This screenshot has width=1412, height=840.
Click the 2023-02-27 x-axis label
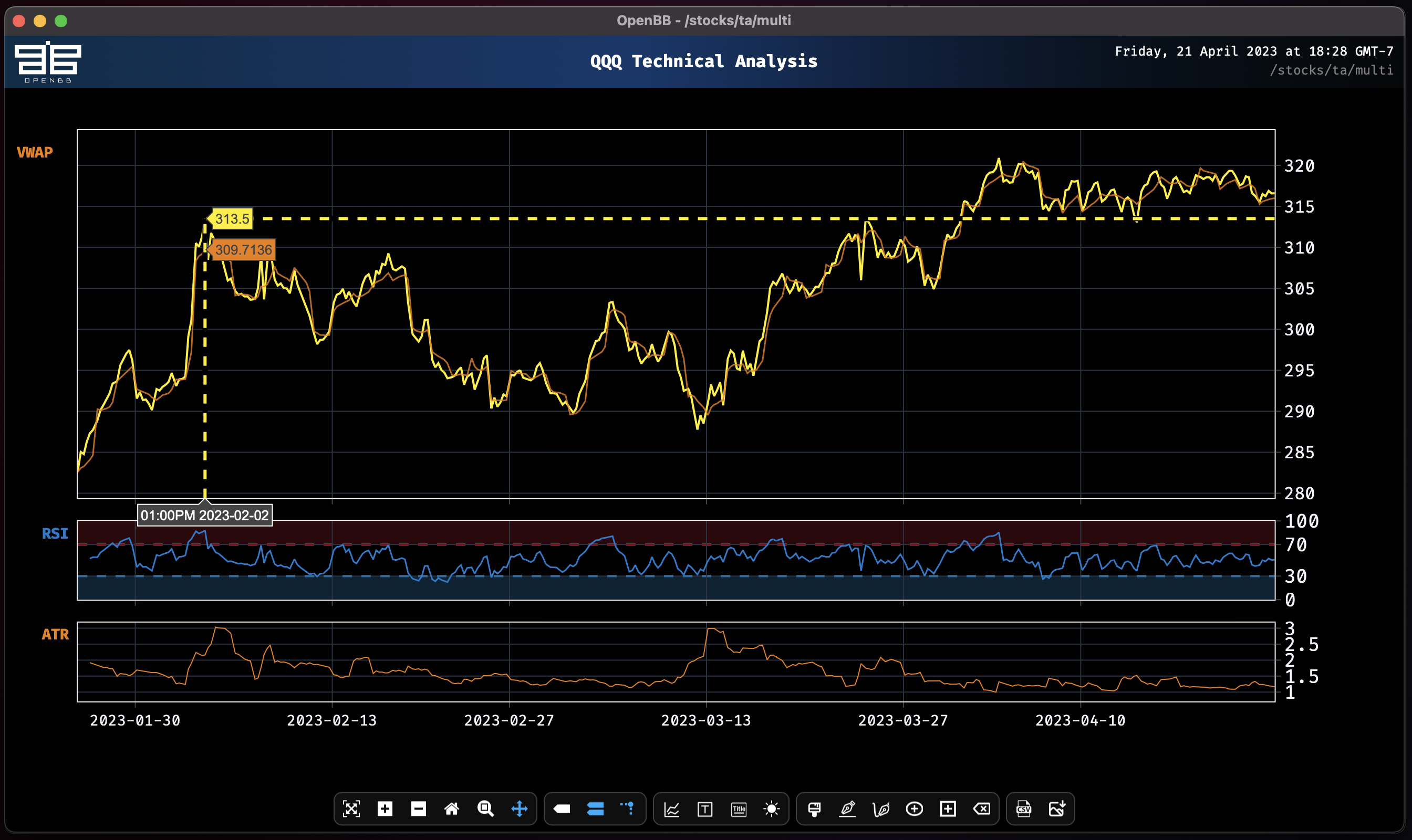(508, 721)
